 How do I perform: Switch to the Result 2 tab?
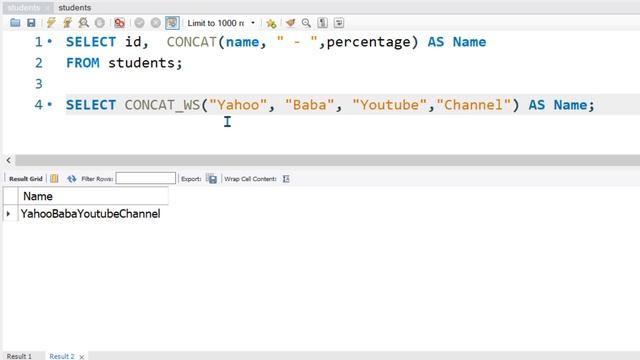coord(62,356)
